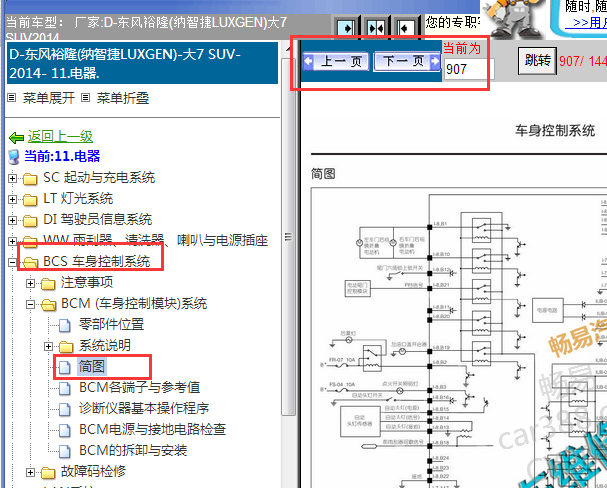Open the 故障码检修 tree item
The image size is (607, 488).
point(93,471)
